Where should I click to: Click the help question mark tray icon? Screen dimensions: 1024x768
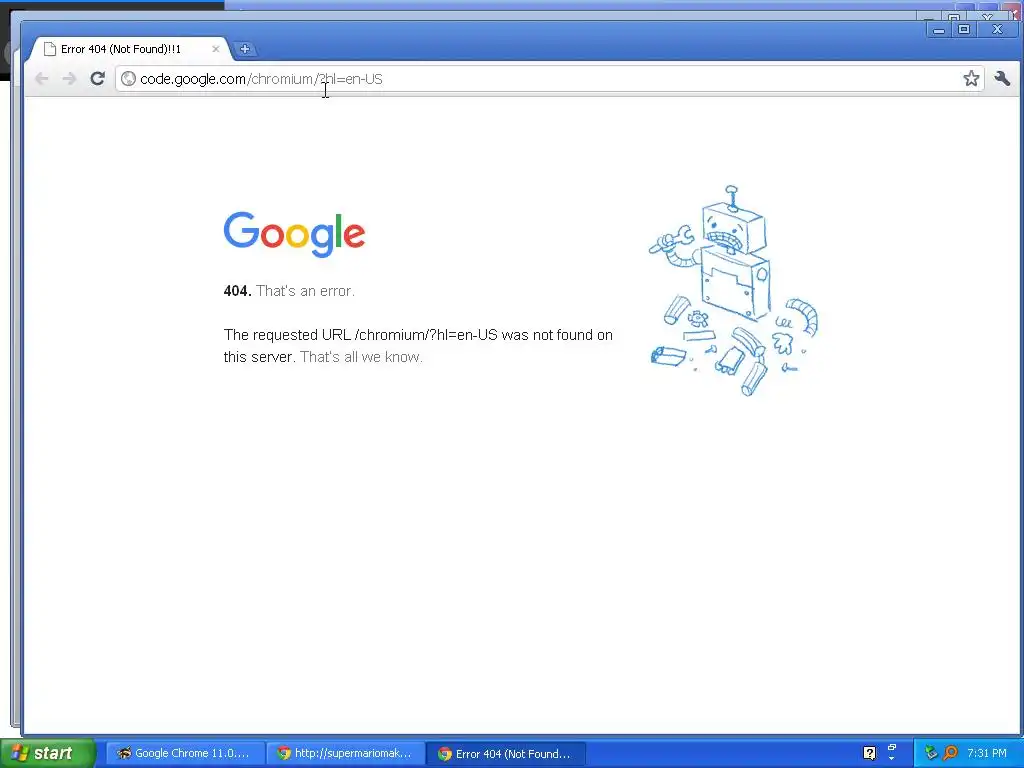point(869,753)
